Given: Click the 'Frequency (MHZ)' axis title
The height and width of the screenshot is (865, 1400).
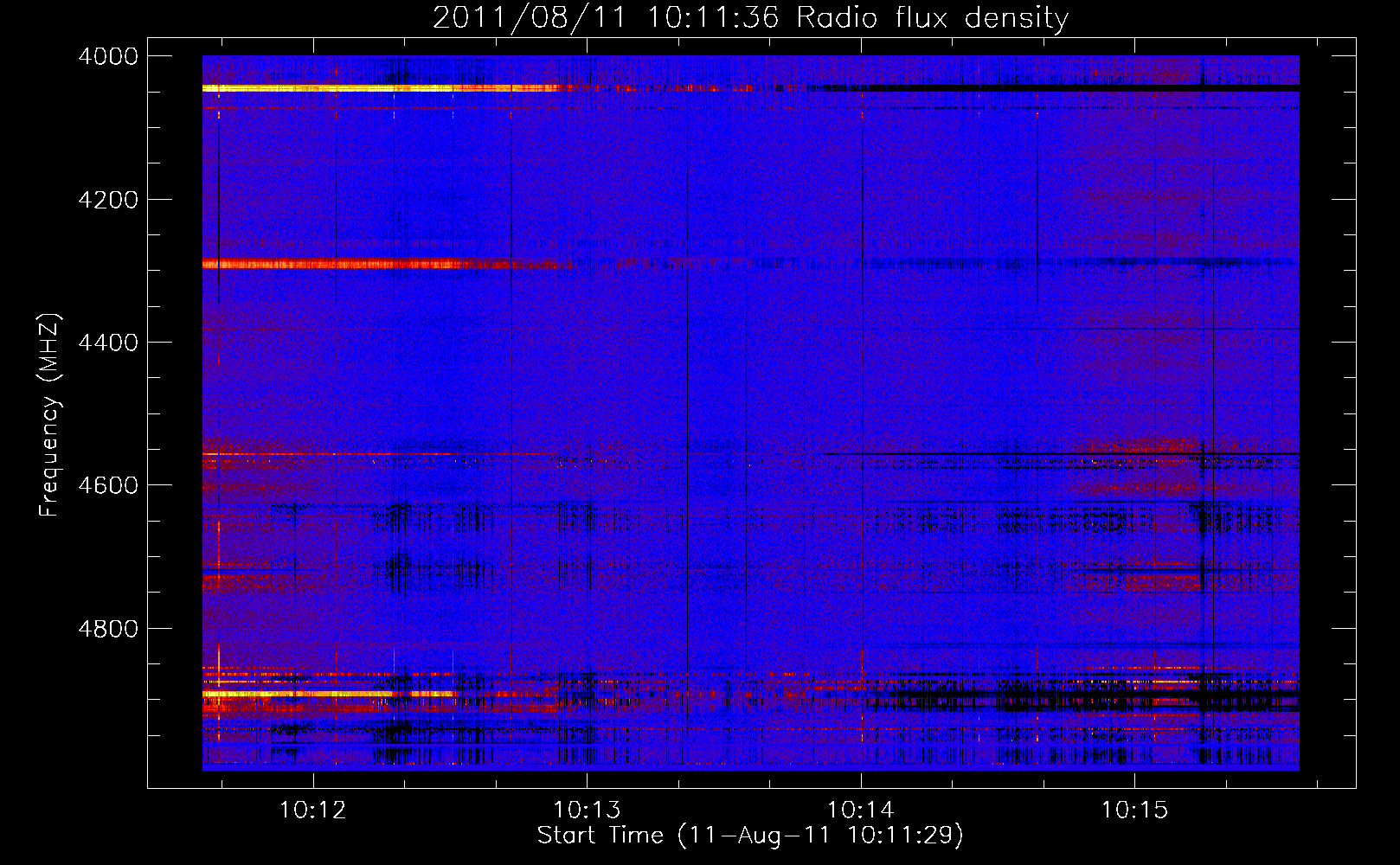Looking at the screenshot, I should (50, 415).
